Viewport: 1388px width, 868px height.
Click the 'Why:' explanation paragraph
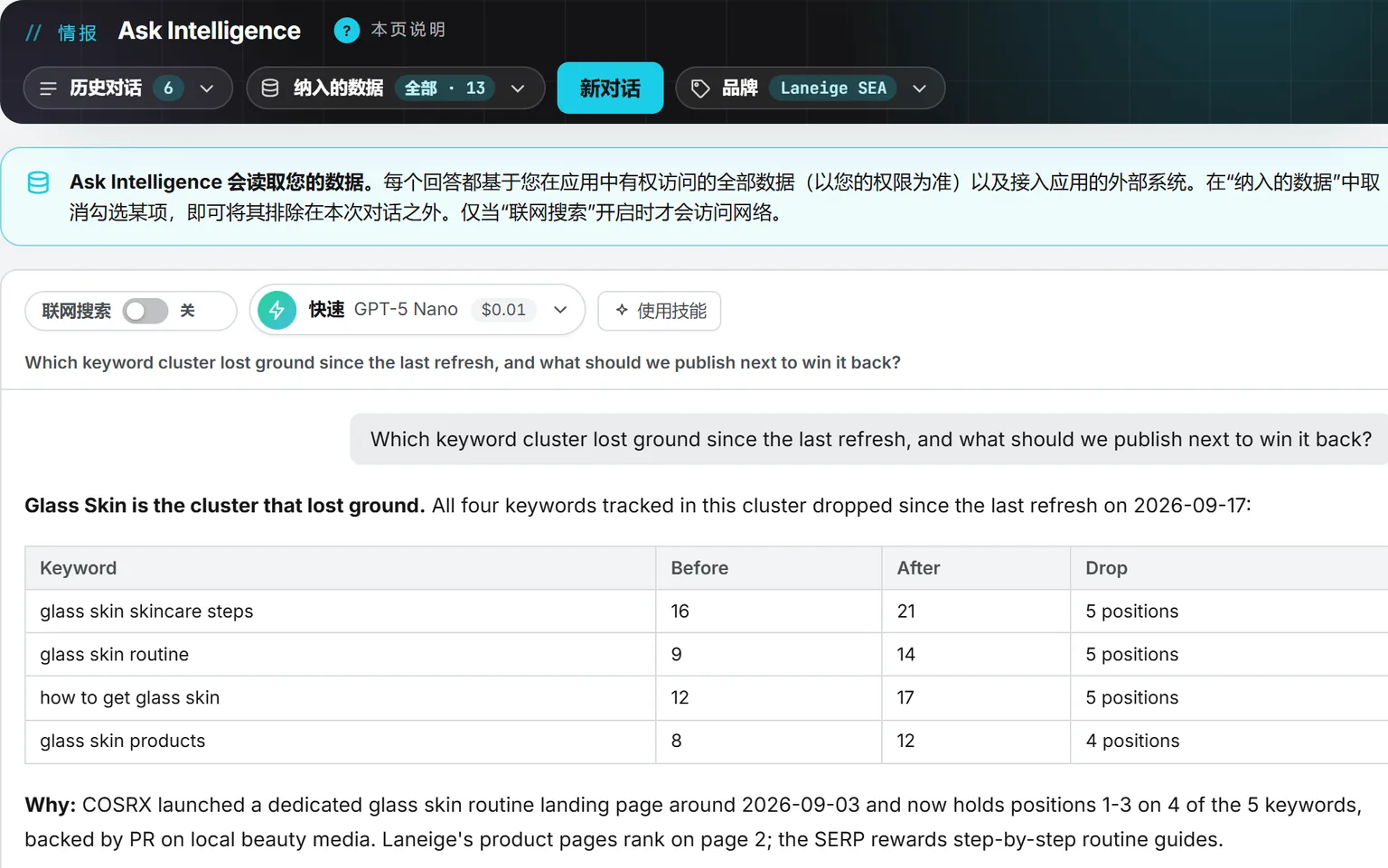coord(692,822)
